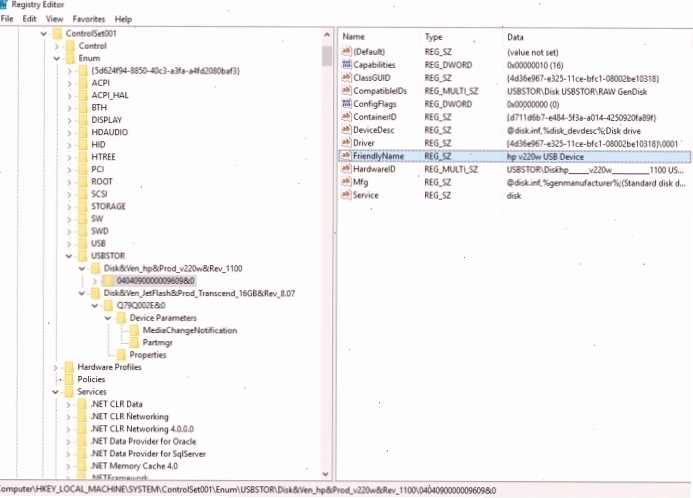Click the 'hp v220w USB Device' data cell
Image resolution: width=693 pixels, height=498 pixels.
click(x=545, y=156)
